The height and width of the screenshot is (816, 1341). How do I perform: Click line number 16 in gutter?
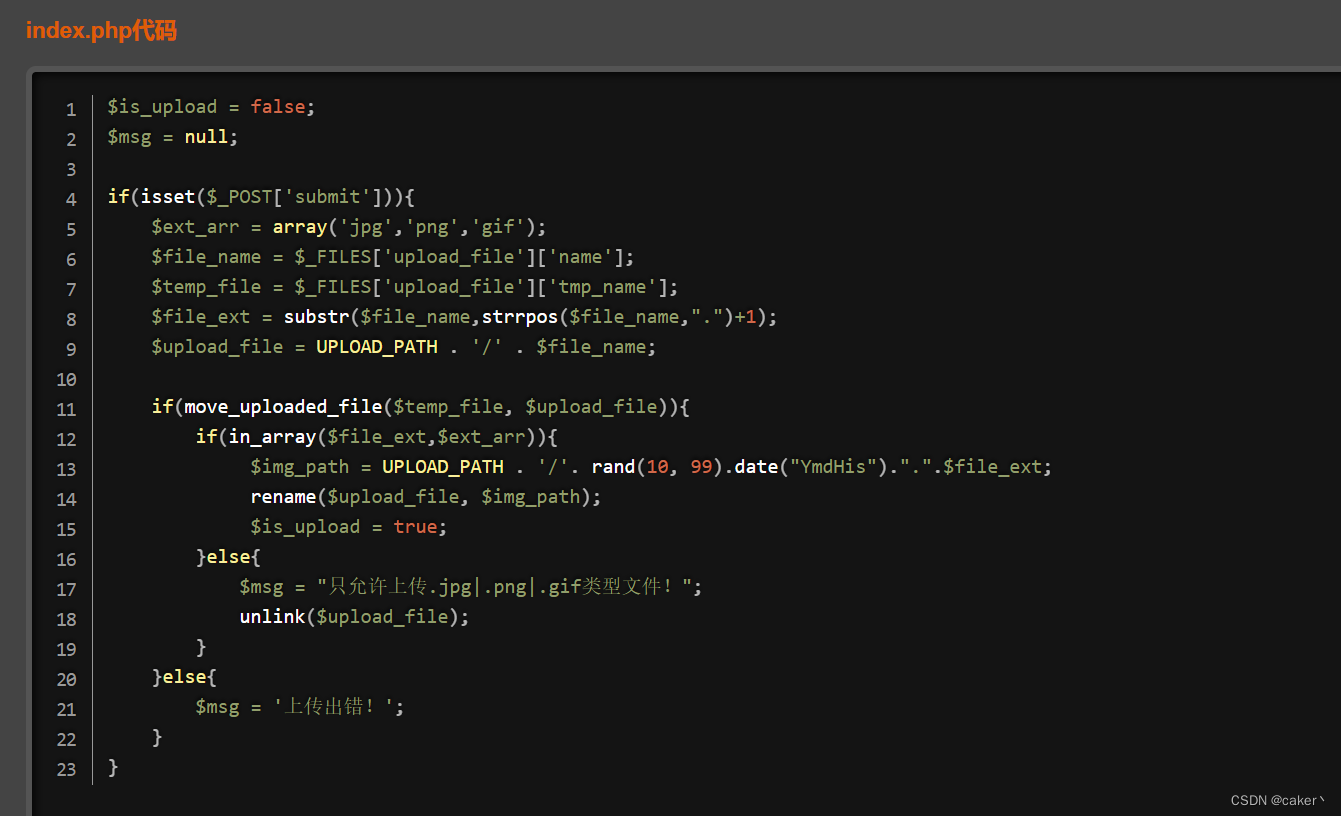(x=67, y=559)
